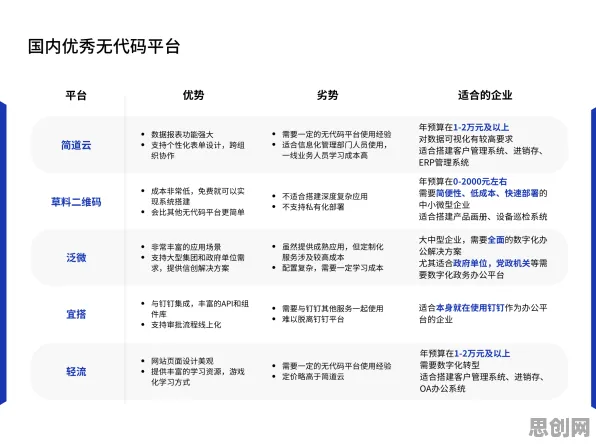Click ERP管理系统 text

click(444, 163)
